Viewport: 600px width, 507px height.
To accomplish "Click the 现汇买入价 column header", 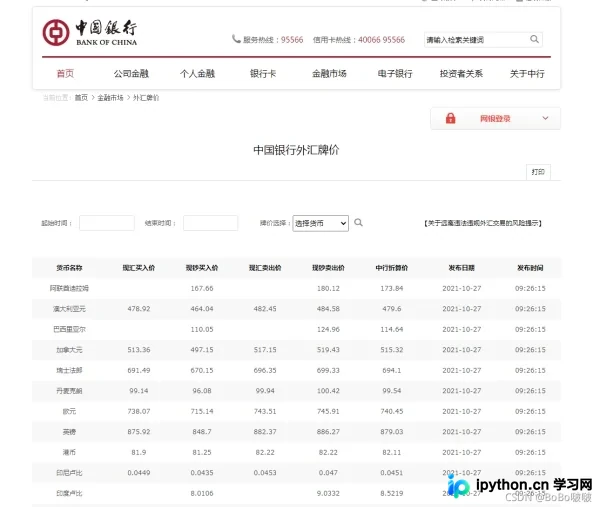I will click(x=139, y=268).
